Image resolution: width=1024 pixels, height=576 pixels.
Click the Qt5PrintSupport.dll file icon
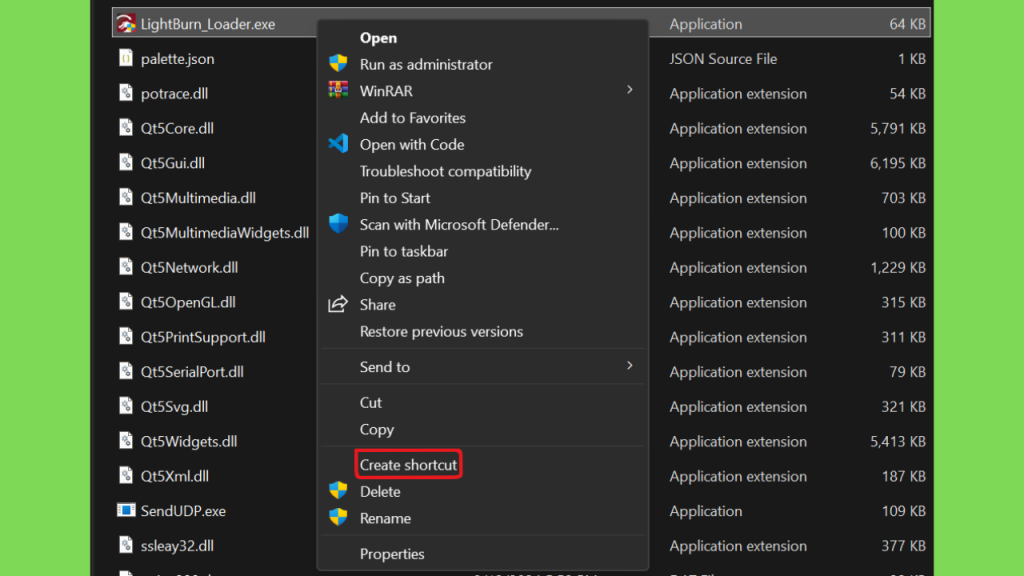pyautogui.click(x=126, y=336)
